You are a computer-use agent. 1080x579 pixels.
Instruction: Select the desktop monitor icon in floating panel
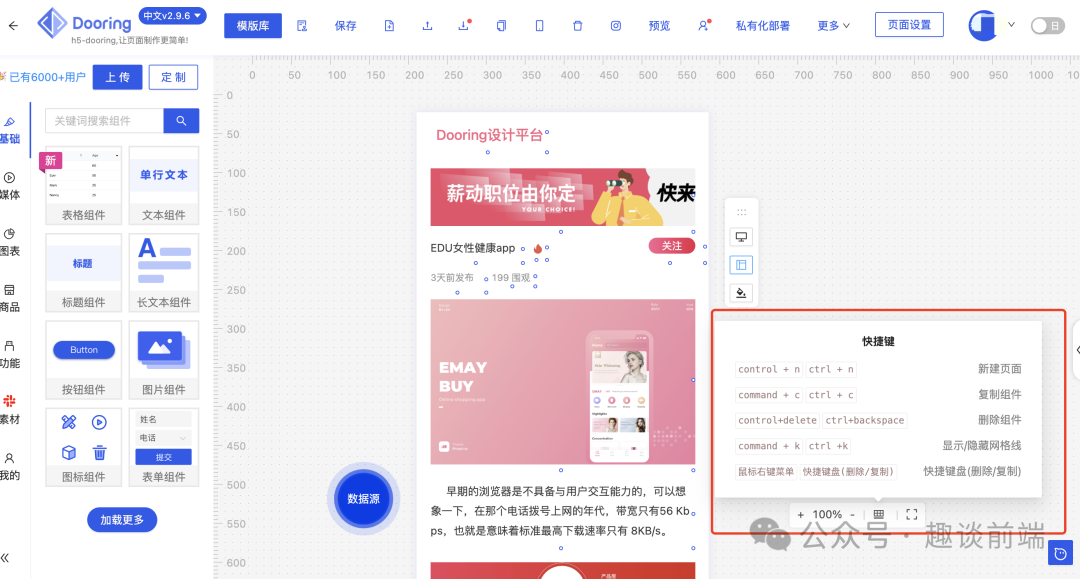[x=741, y=236]
